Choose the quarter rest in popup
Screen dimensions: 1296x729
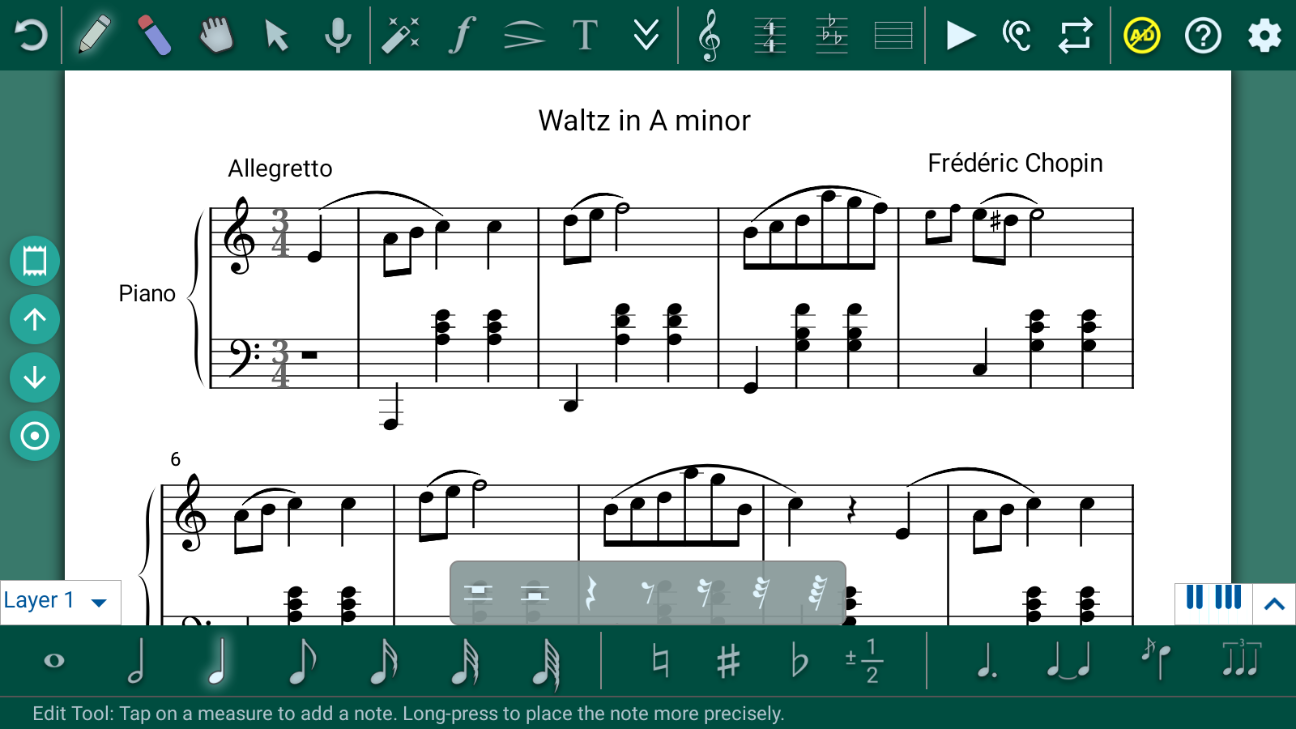(591, 594)
